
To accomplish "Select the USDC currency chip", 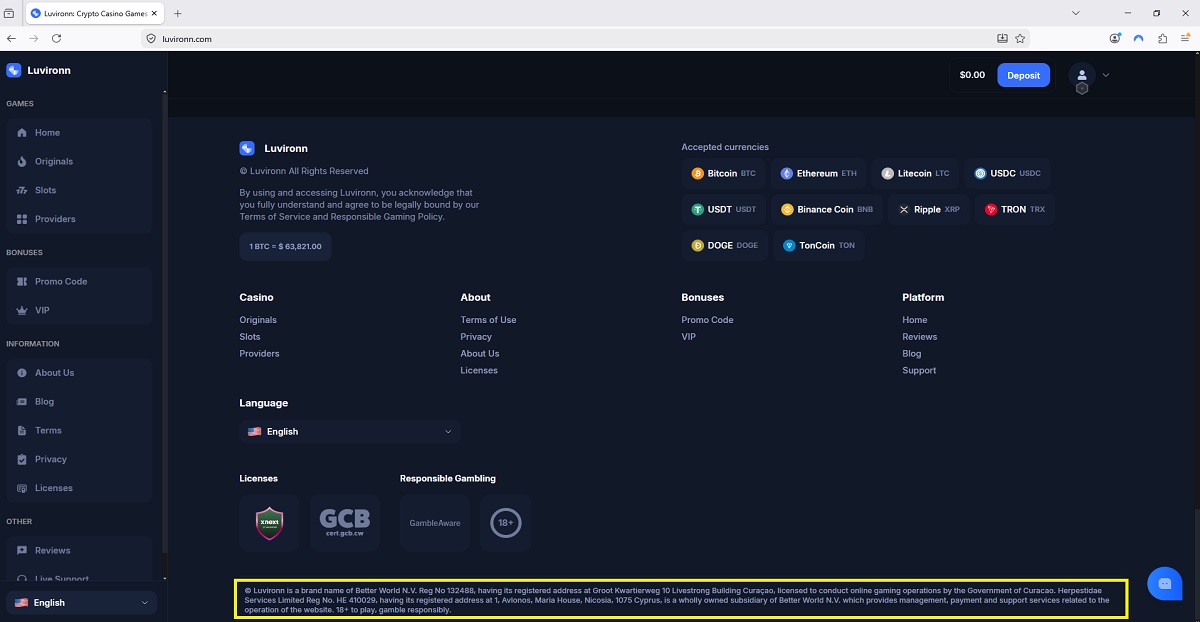I will [x=1008, y=174].
